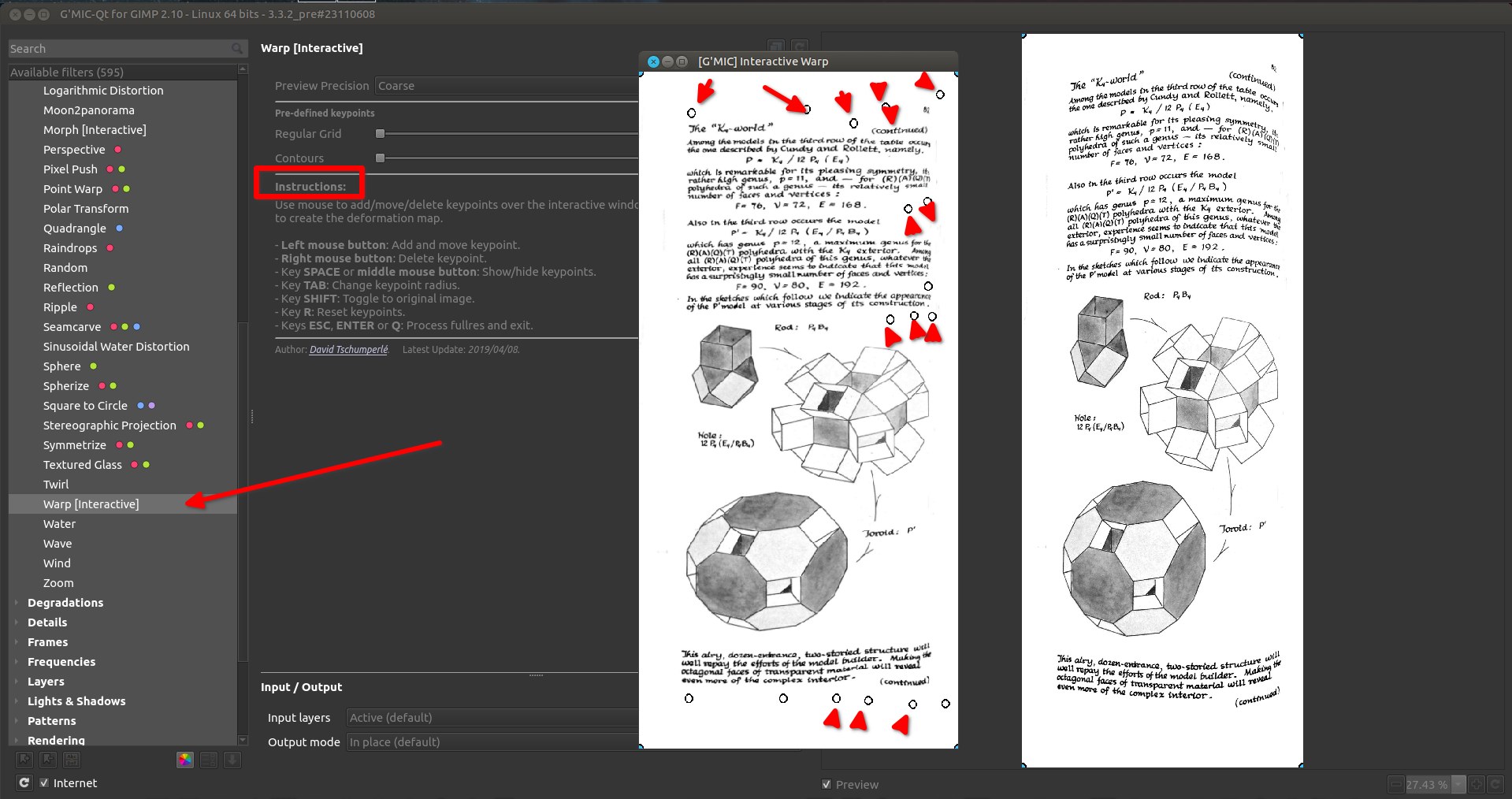Toggle the Internet checkbox

(44, 782)
